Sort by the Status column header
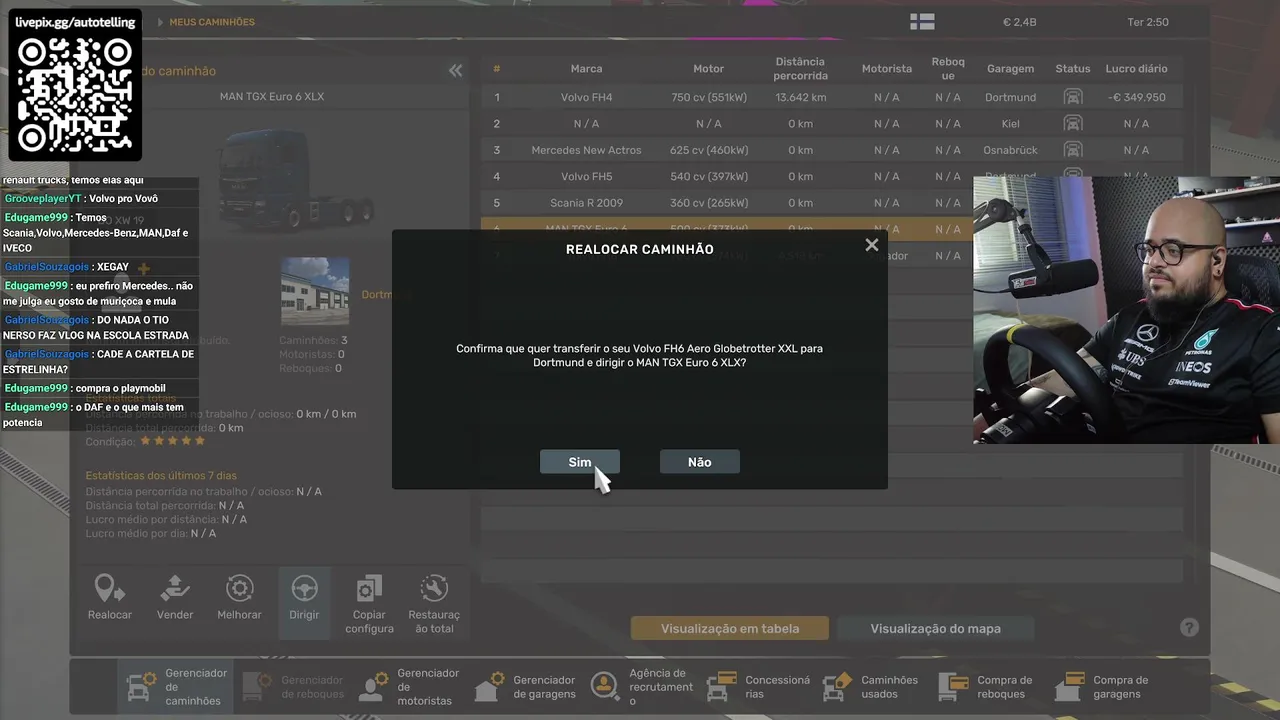Screen dimensions: 1280x720 tap(1073, 69)
